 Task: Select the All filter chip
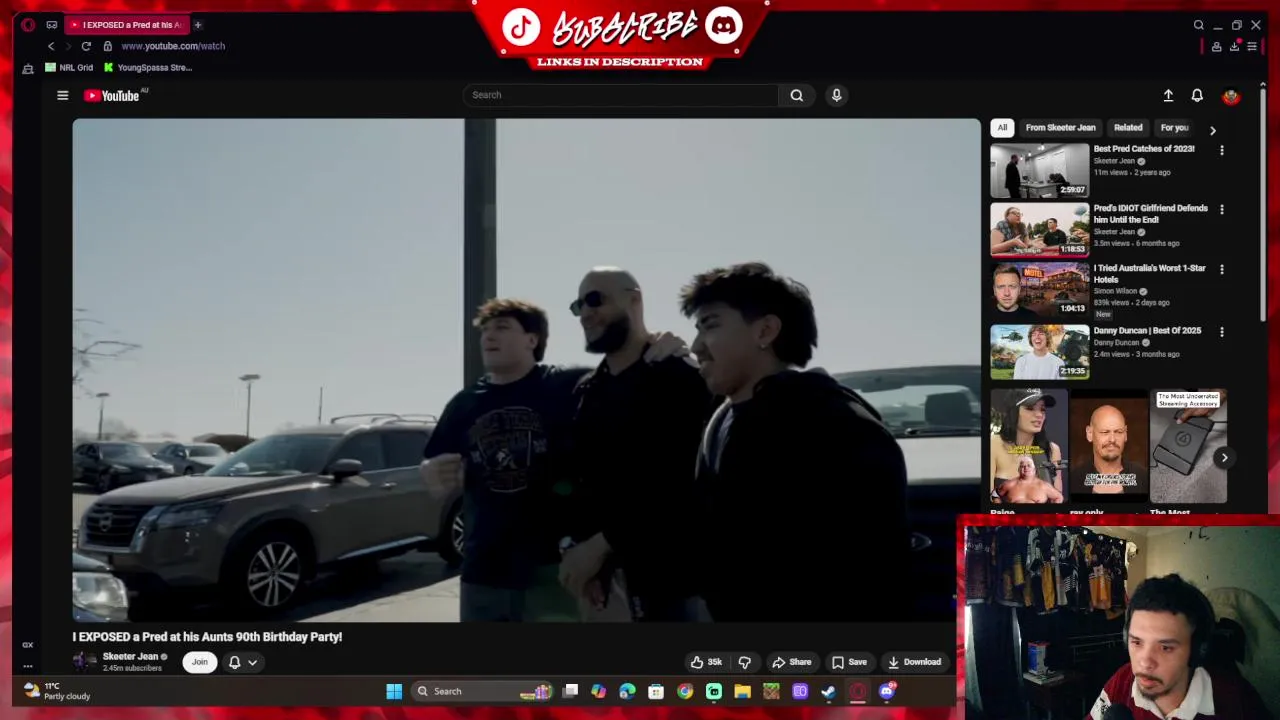pos(1002,128)
